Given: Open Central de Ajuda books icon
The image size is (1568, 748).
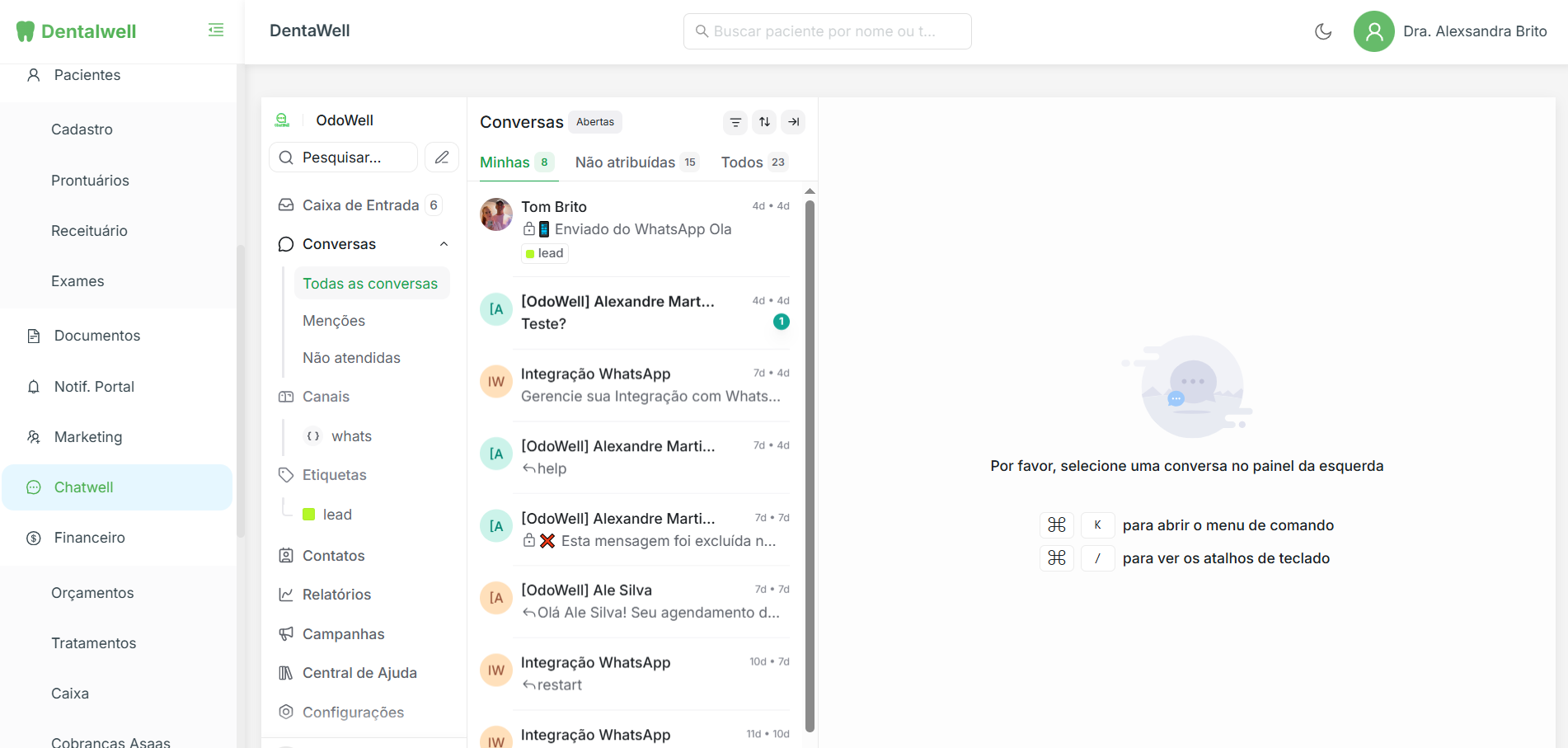Looking at the screenshot, I should (286, 673).
